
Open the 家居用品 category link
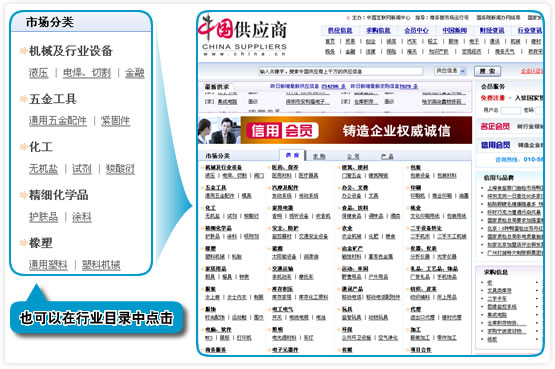pyautogui.click(x=216, y=269)
